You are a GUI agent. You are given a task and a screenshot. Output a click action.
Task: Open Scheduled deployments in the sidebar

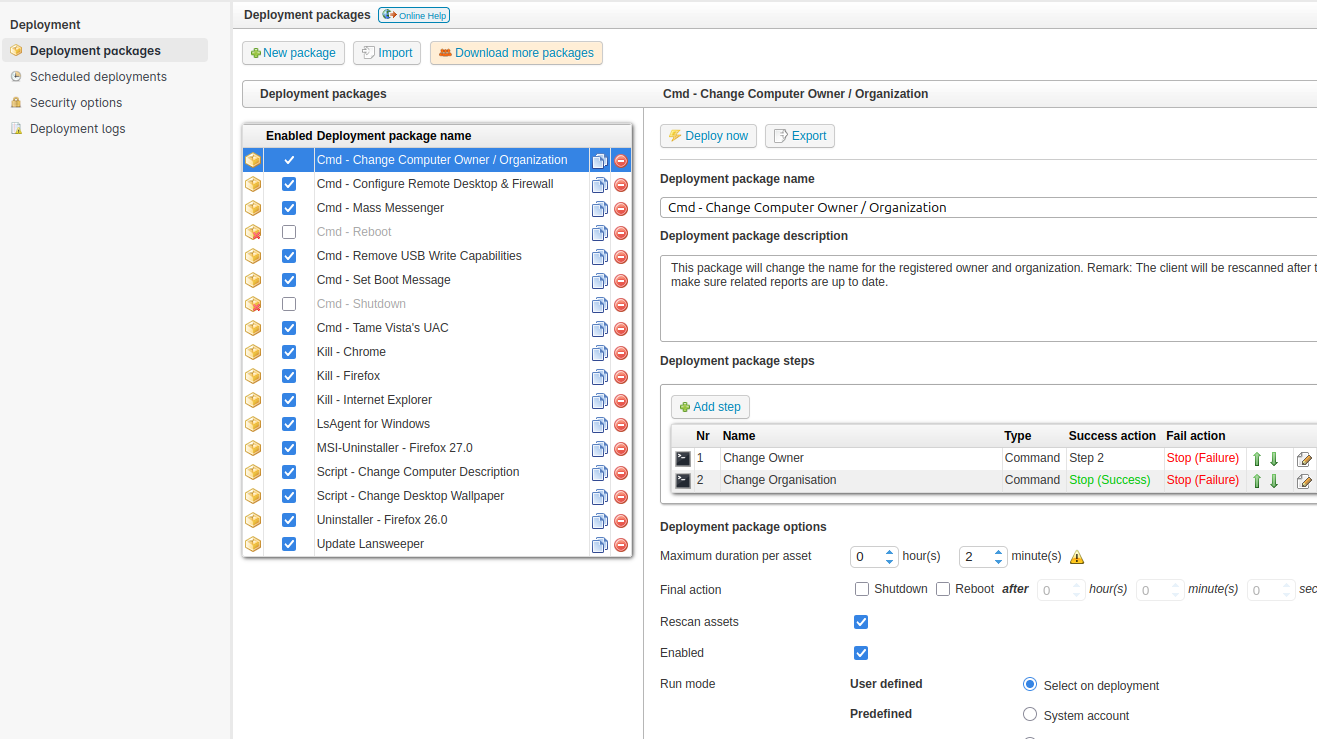tap(98, 77)
